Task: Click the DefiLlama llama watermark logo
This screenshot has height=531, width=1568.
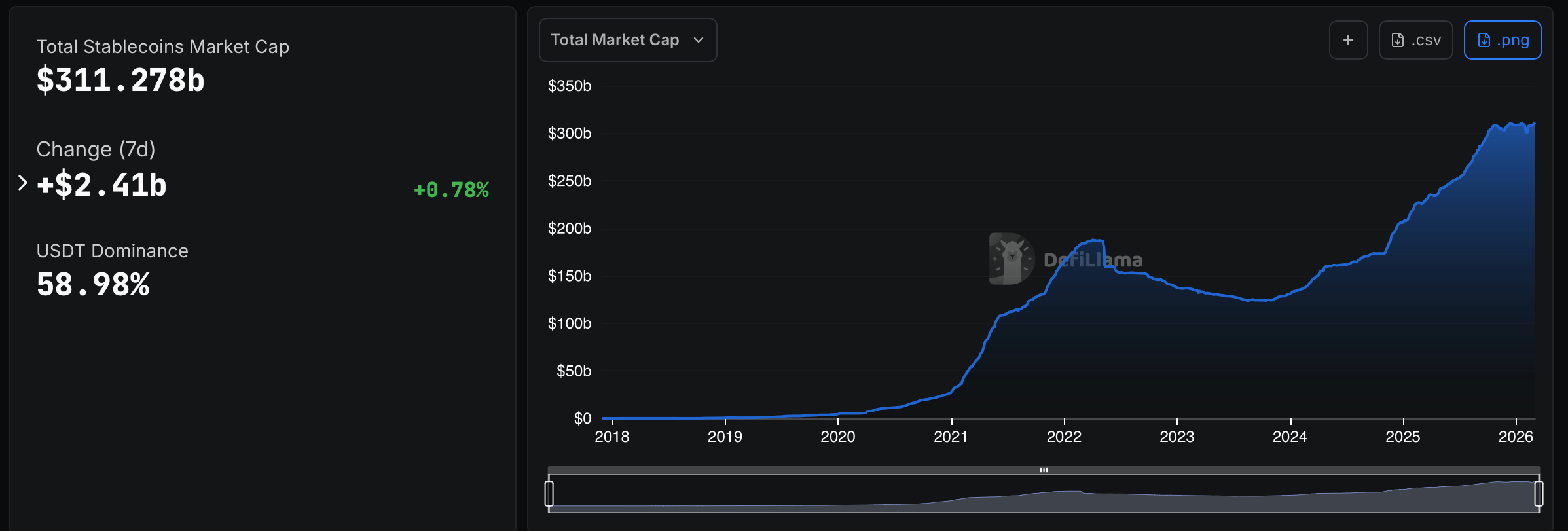Action: pyautogui.click(x=1010, y=257)
